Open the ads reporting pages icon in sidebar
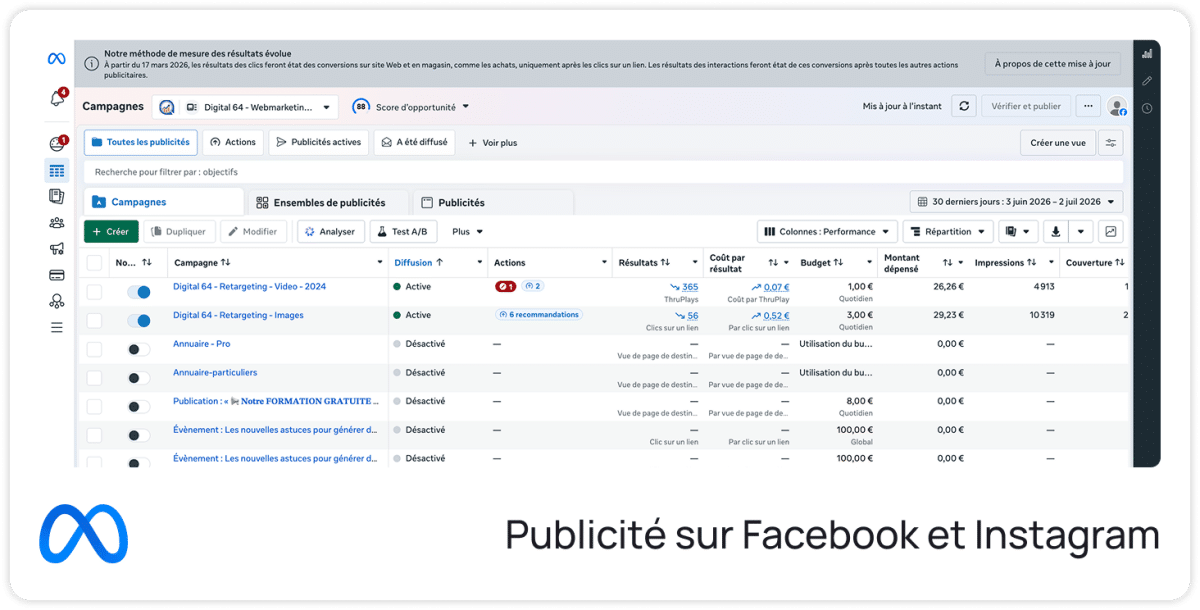 (x=57, y=196)
